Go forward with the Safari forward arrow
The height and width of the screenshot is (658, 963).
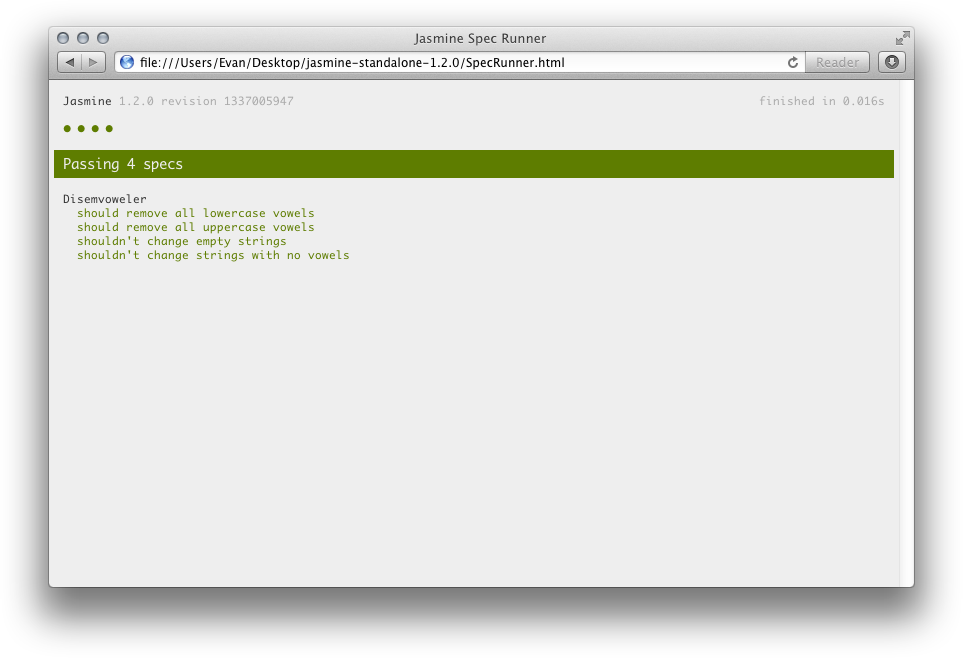93,62
